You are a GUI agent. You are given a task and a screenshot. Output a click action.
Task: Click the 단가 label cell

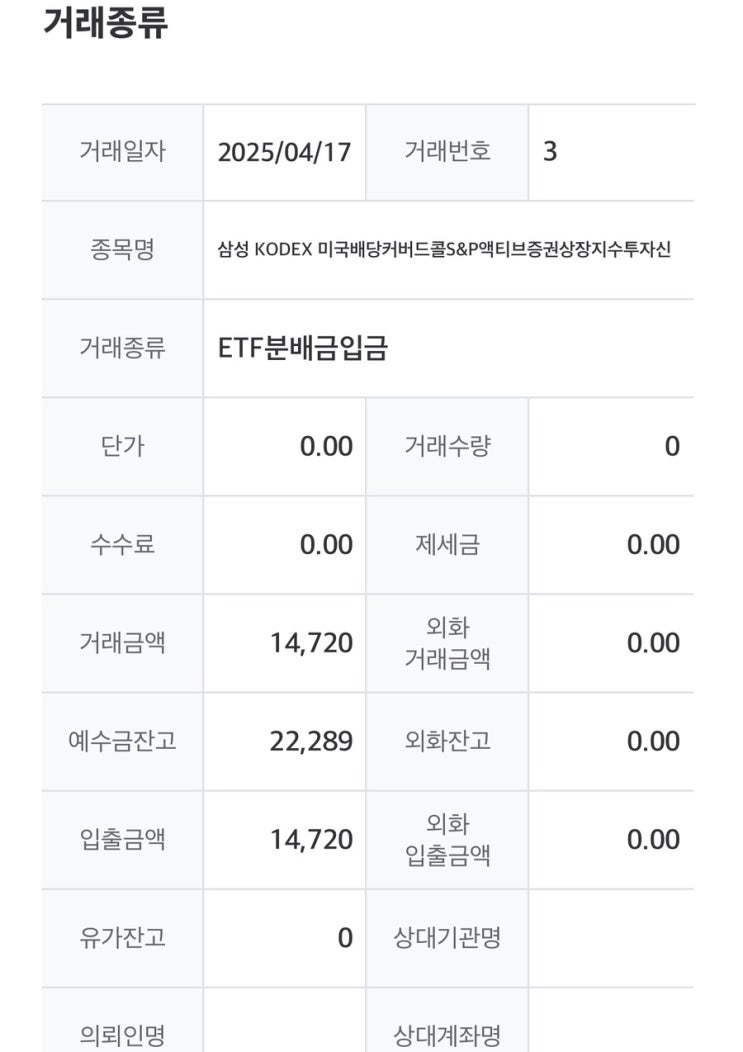tap(122, 446)
